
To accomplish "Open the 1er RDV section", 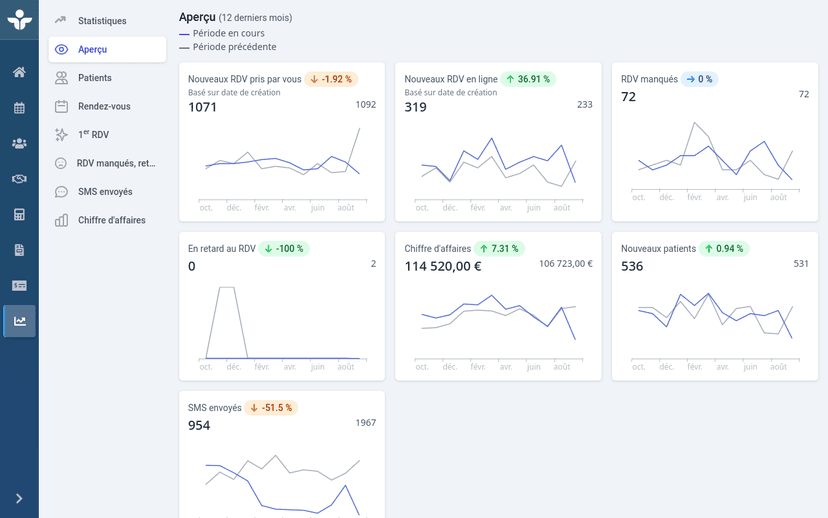I will [107, 134].
